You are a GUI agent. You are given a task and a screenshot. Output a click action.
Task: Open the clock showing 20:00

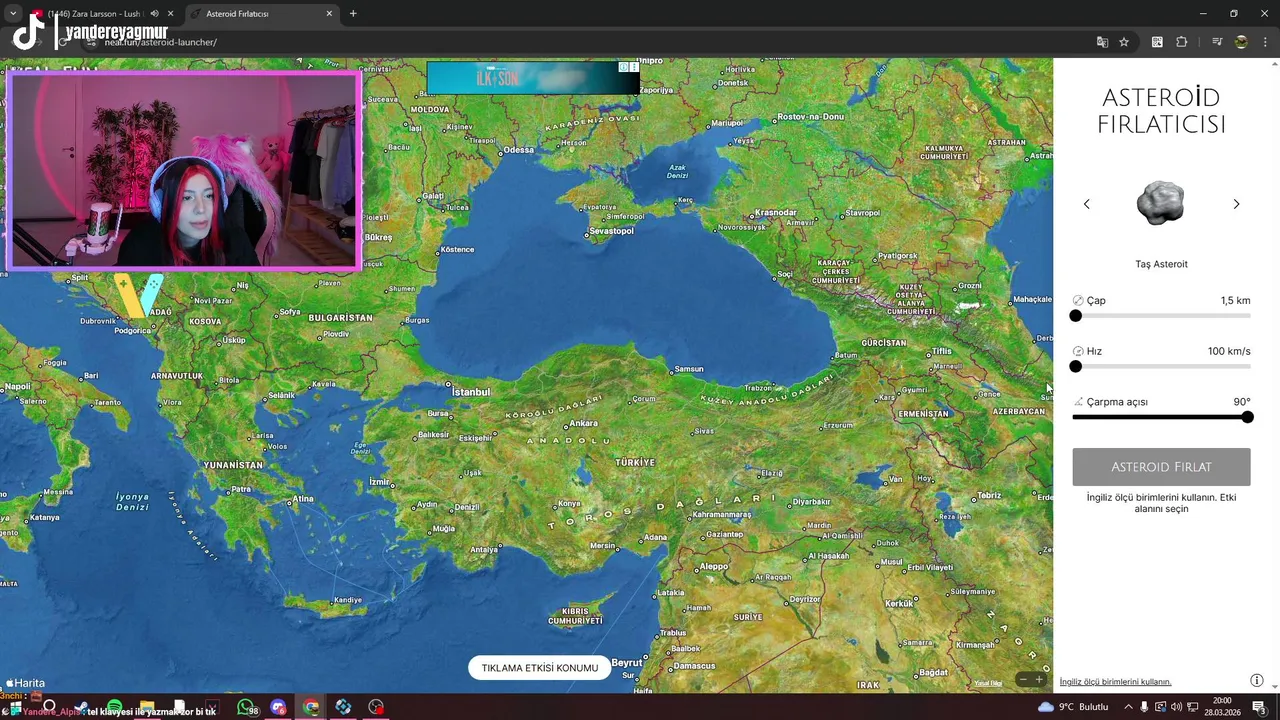(1222, 707)
